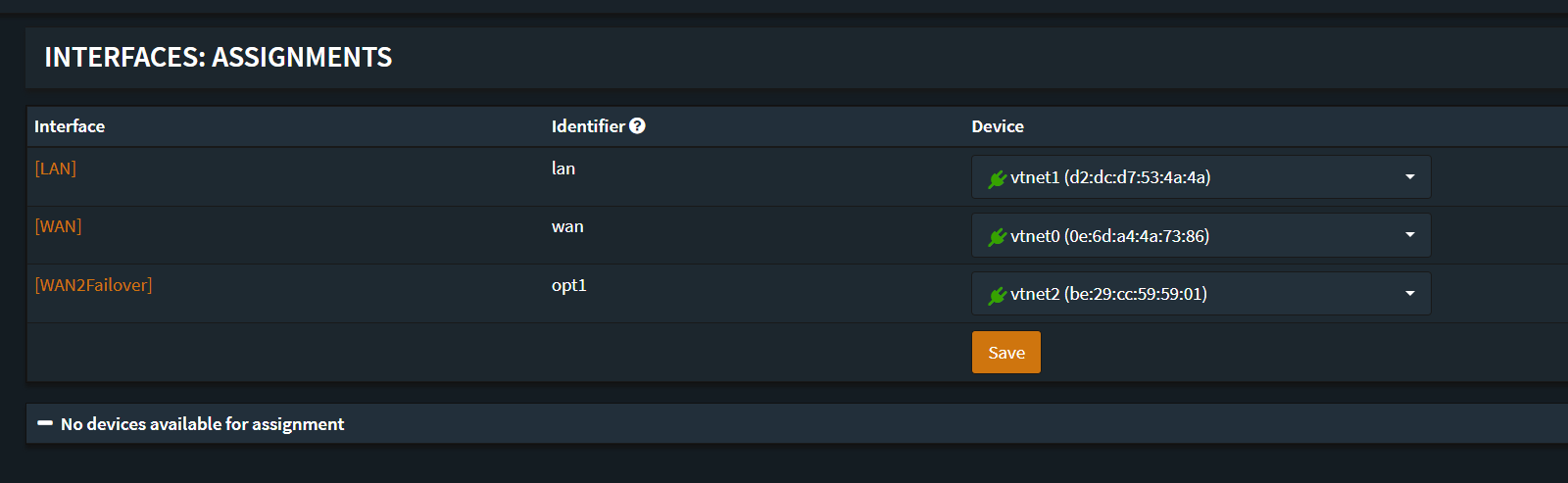Open the [WAN] interface link
The width and height of the screenshot is (1568, 483).
[x=59, y=226]
